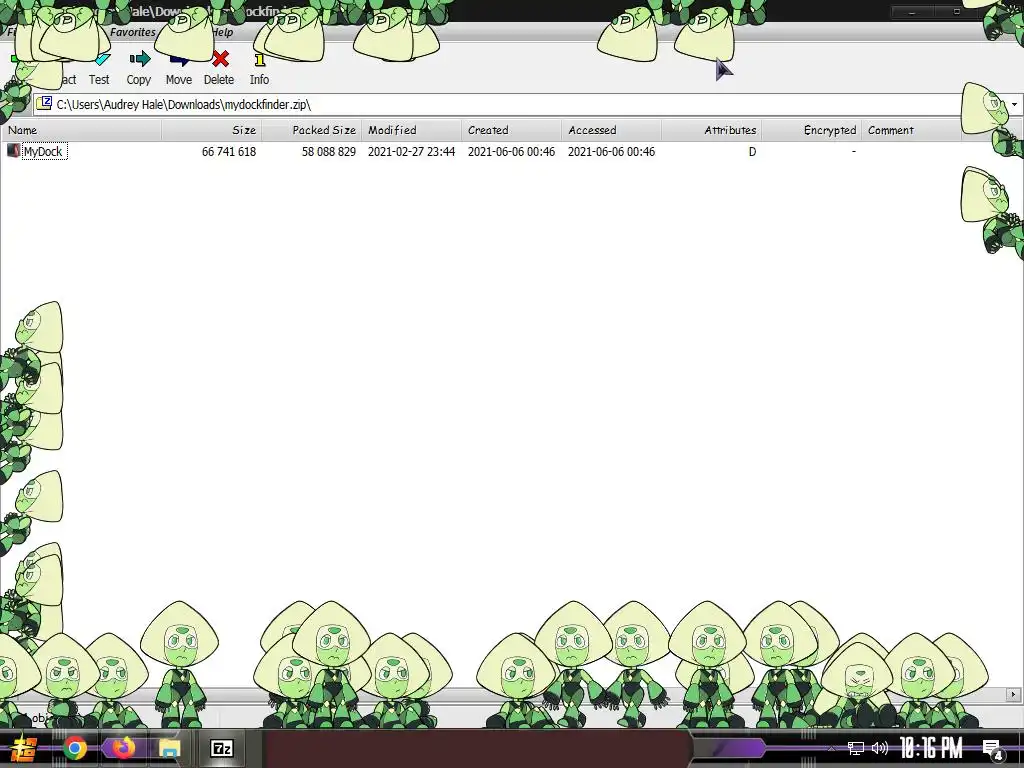Maximize the 7-Zip window
This screenshot has height=768, width=1024.
pos(957,12)
